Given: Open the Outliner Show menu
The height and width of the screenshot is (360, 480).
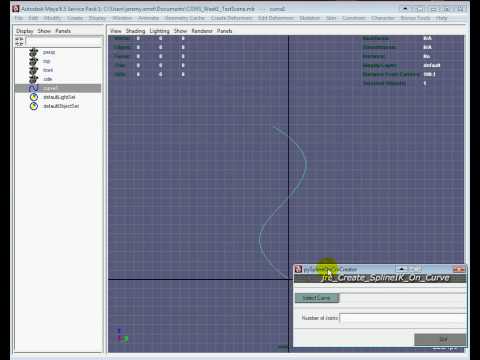Looking at the screenshot, I should point(44,31).
